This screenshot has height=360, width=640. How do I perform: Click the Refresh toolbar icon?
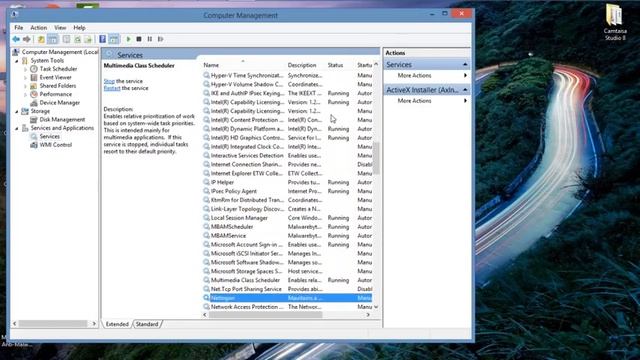77,39
